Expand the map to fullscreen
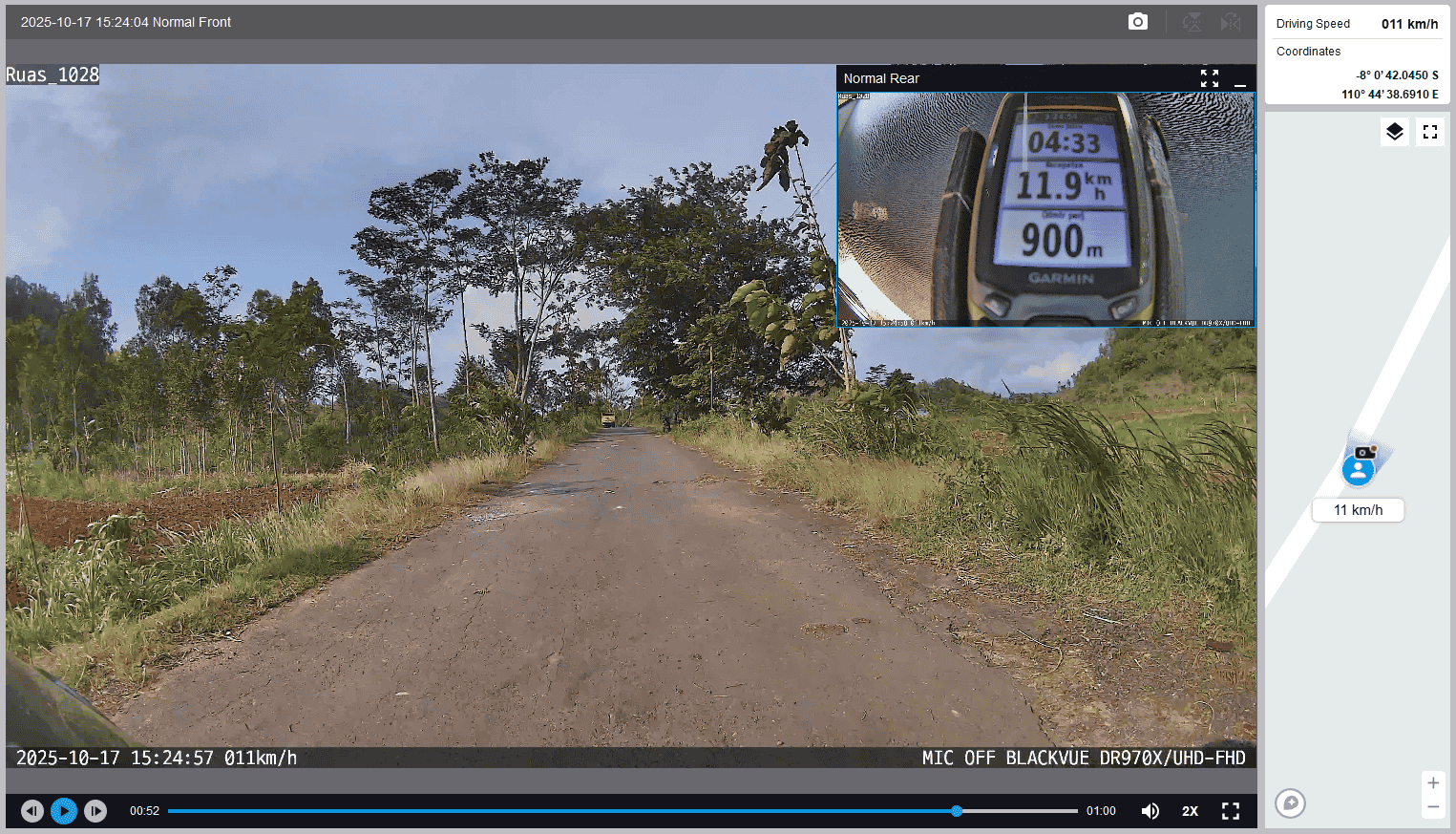Viewport: 1456px width, 834px height. pos(1430,132)
